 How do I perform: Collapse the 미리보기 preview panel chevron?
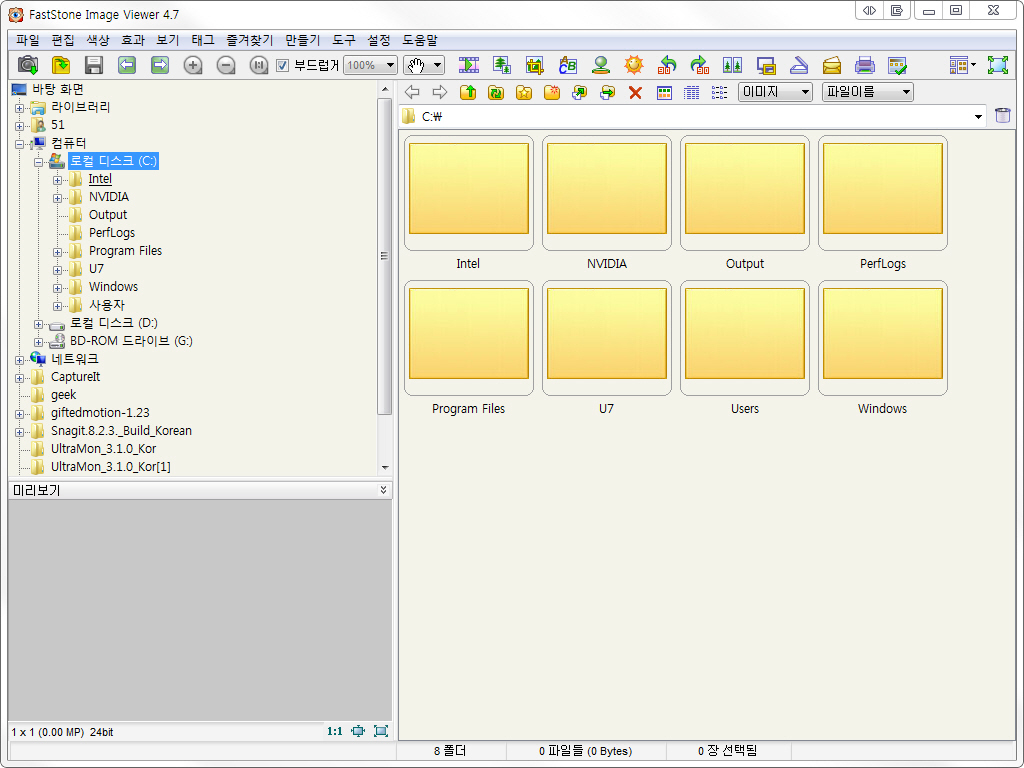click(x=383, y=490)
